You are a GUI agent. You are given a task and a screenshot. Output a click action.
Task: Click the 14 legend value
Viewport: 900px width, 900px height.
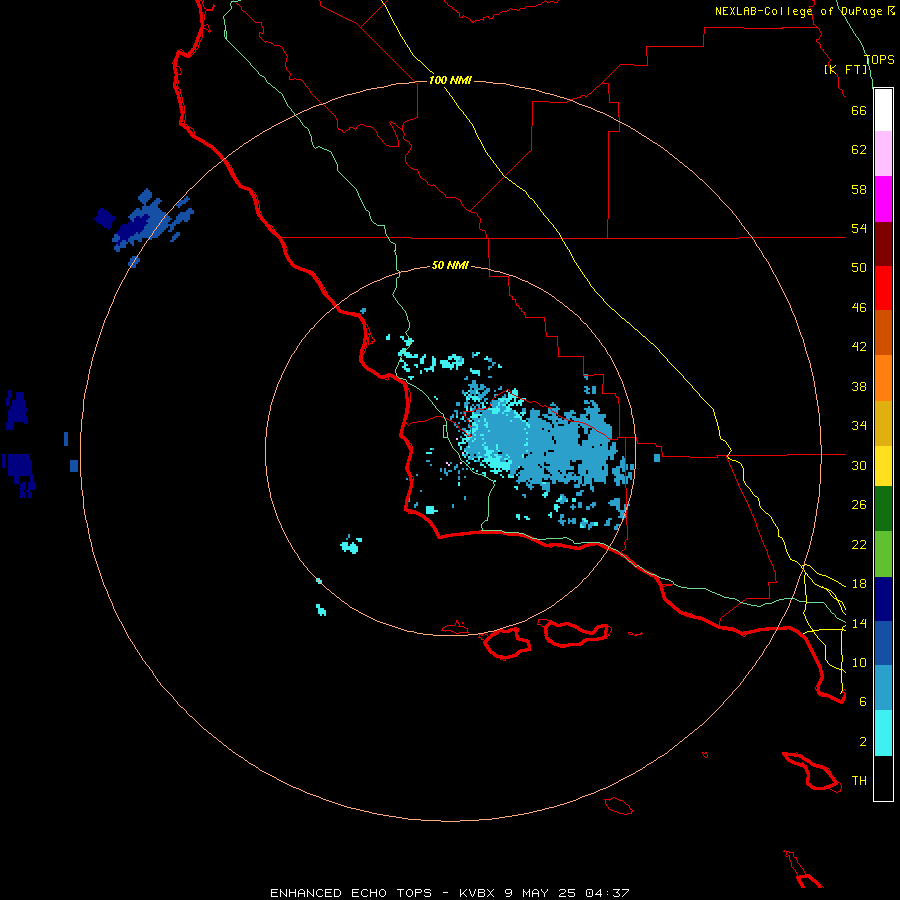click(x=859, y=623)
